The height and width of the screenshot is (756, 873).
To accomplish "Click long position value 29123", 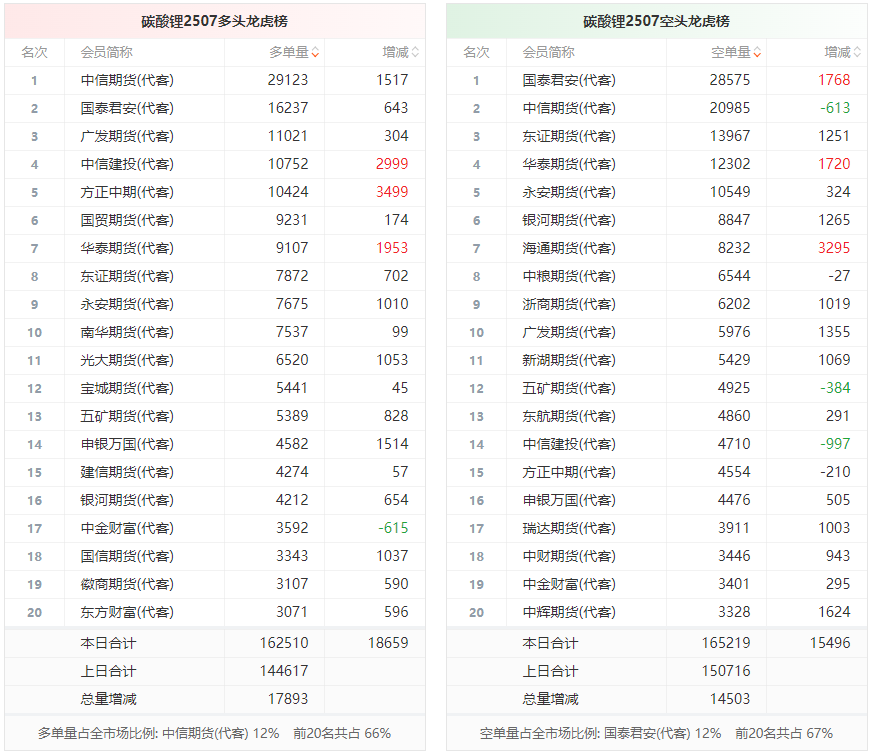I will (288, 80).
